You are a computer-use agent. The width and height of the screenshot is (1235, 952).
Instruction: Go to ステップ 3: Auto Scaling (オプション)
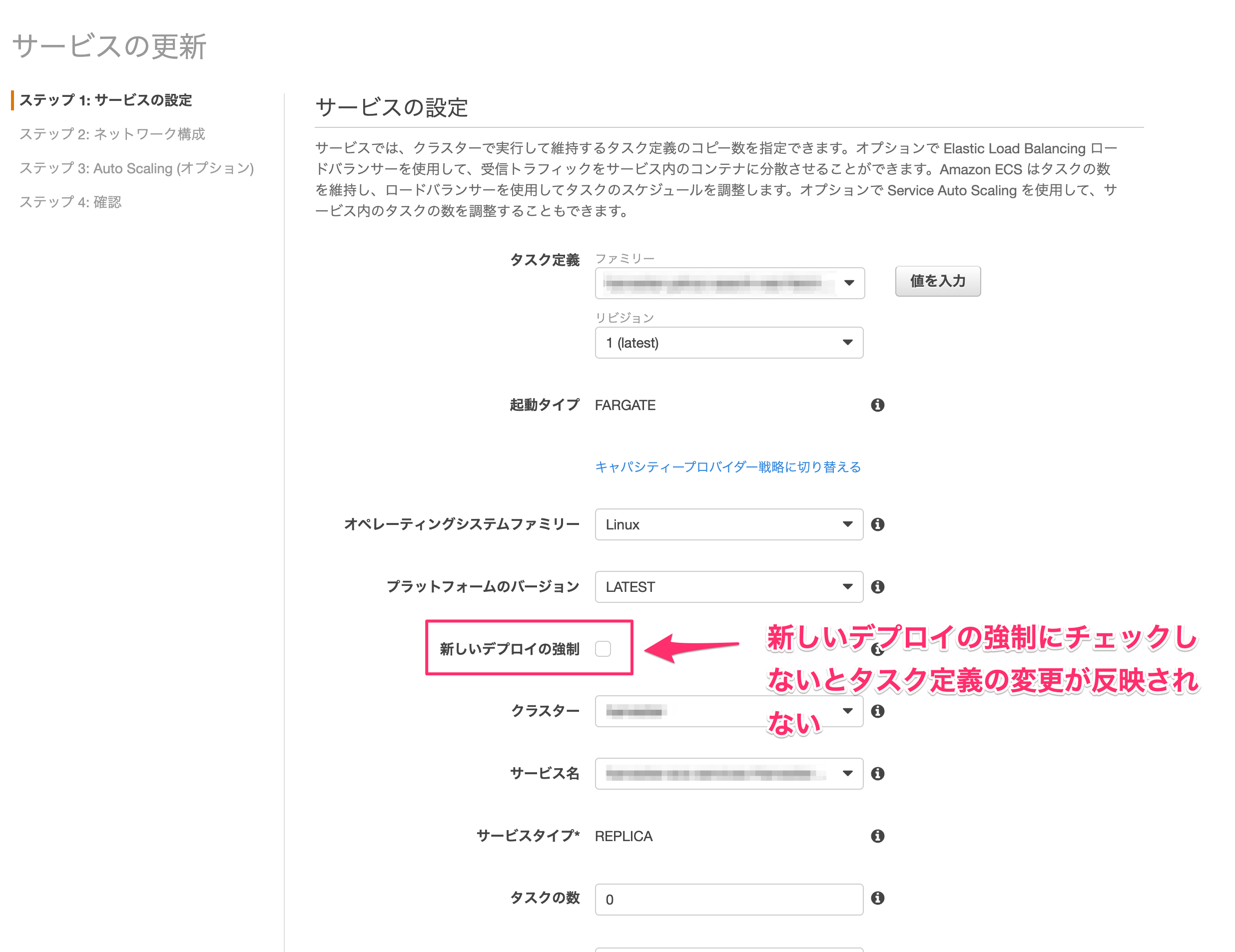point(136,168)
